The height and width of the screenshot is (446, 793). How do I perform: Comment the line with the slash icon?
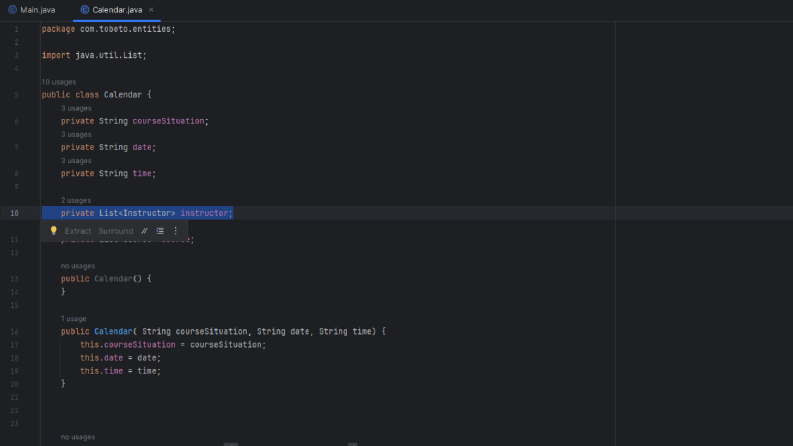coord(145,231)
